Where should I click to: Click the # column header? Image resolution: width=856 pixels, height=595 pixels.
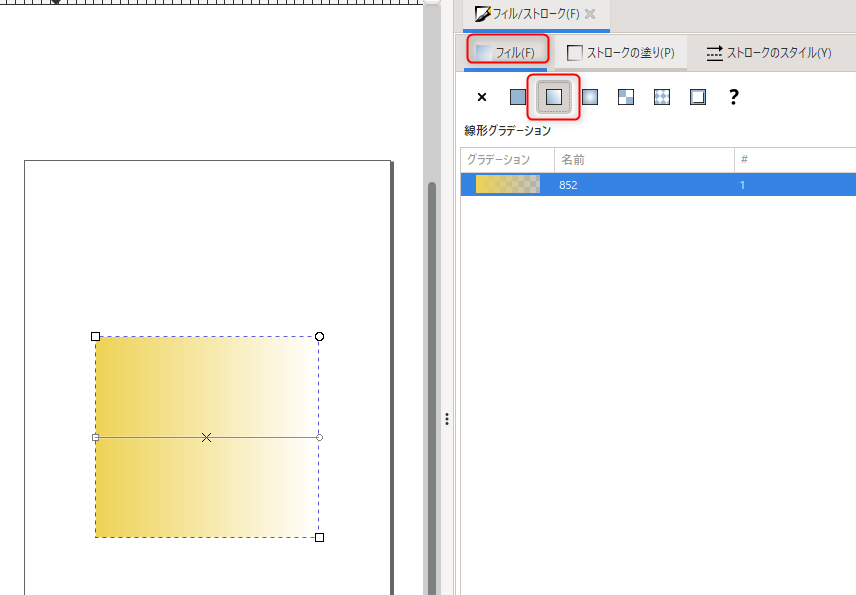[795, 160]
